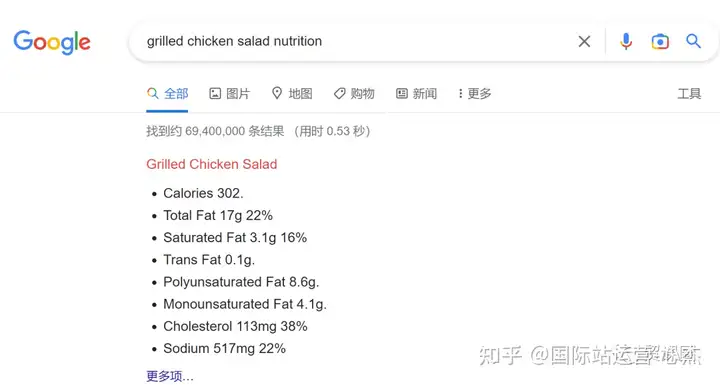Open the 地图 maps tab
Viewport: 720px width, 385px height.
coord(292,94)
